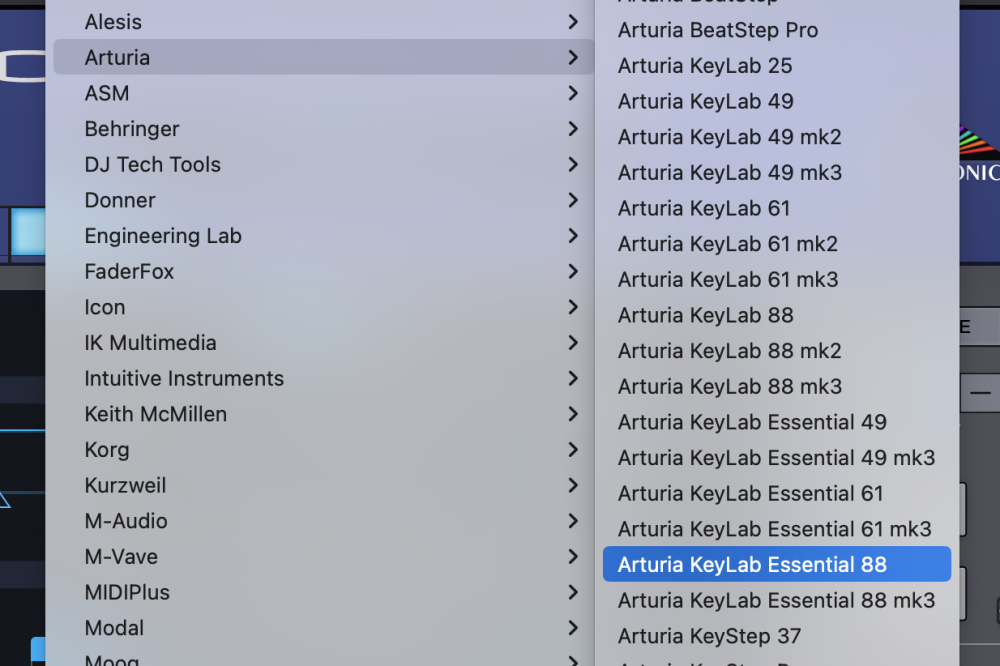Click the light blue square button
Viewport: 1000px width, 666px height.
(27, 230)
